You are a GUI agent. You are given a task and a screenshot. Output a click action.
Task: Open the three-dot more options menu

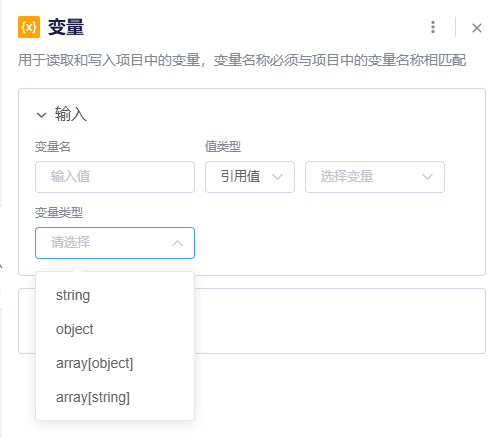coord(433,27)
